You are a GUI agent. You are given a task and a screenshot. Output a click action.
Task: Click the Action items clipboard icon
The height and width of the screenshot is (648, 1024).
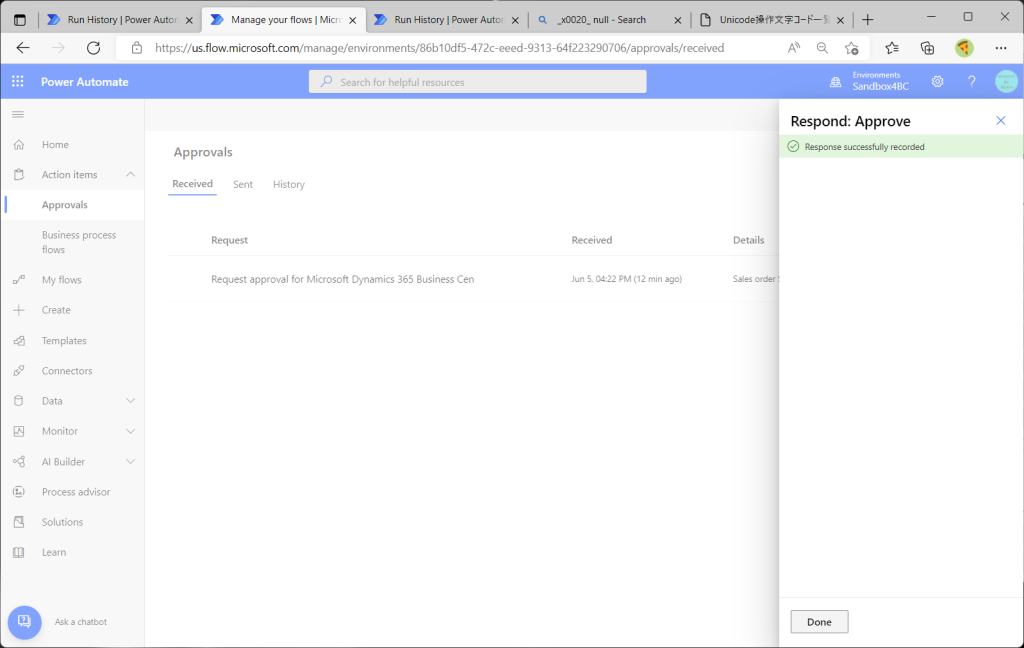[x=19, y=174]
